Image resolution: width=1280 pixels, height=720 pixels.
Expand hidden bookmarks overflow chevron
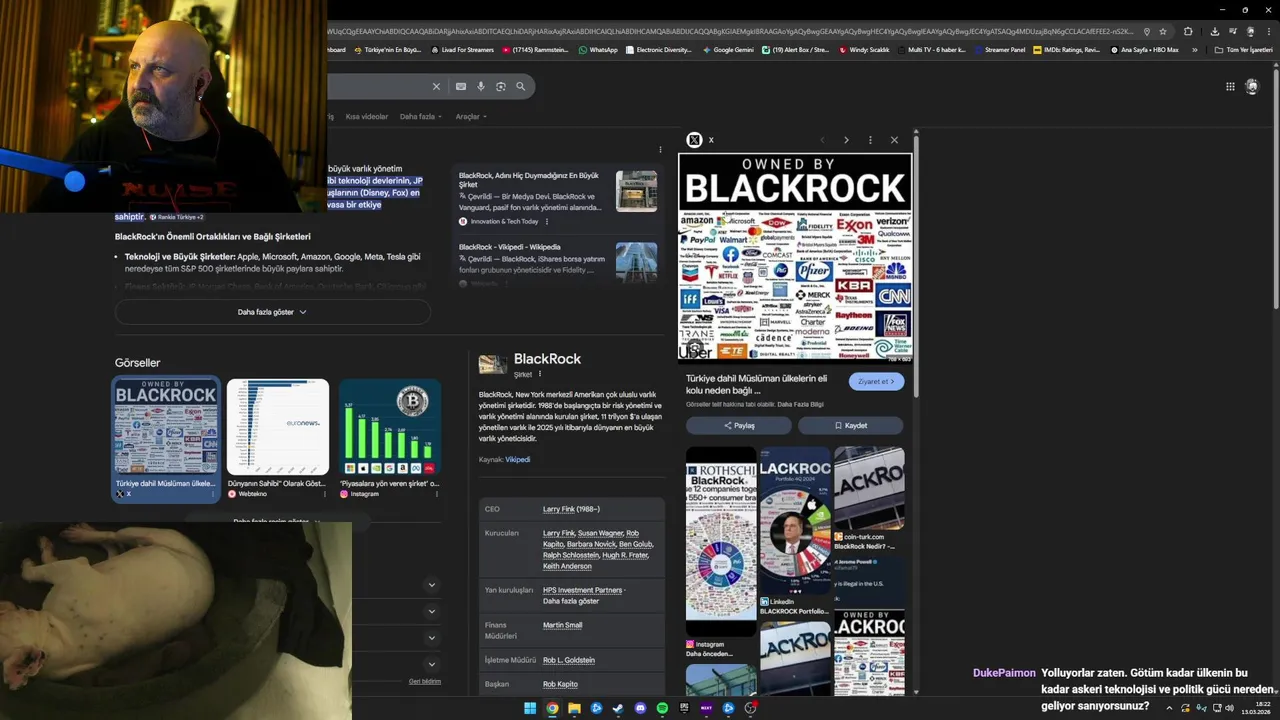point(1194,49)
